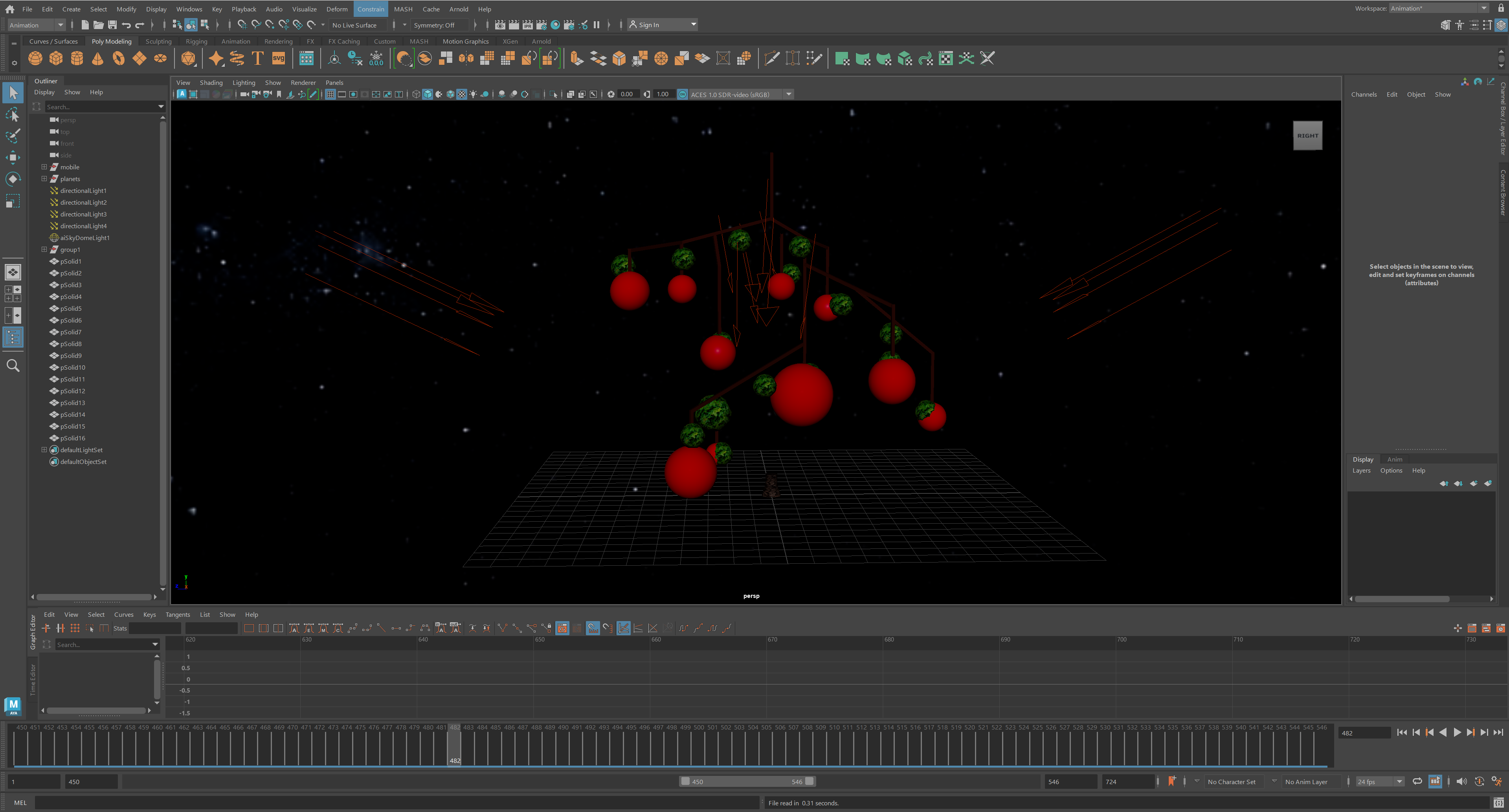Viewport: 1509px width, 812px height.
Task: Select the Paint Selection tool in toolbox
Action: (x=13, y=136)
